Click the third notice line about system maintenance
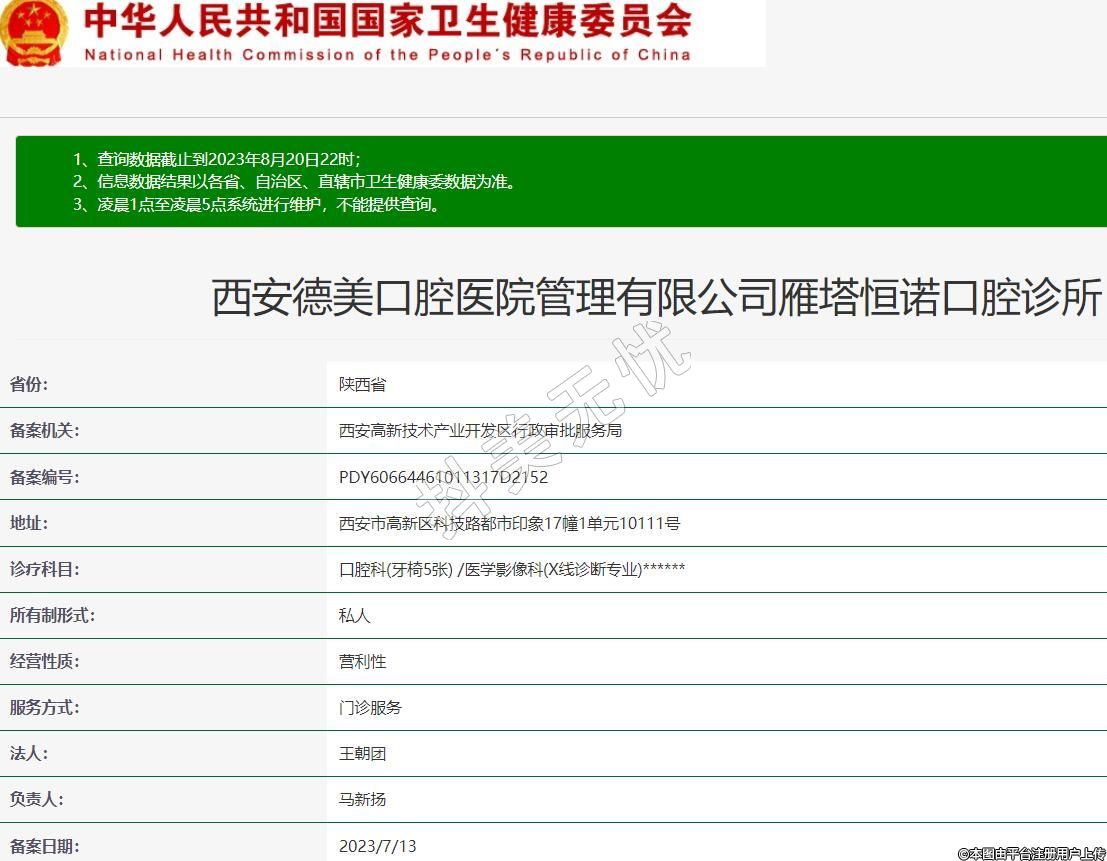This screenshot has height=861, width=1107. coord(256,205)
